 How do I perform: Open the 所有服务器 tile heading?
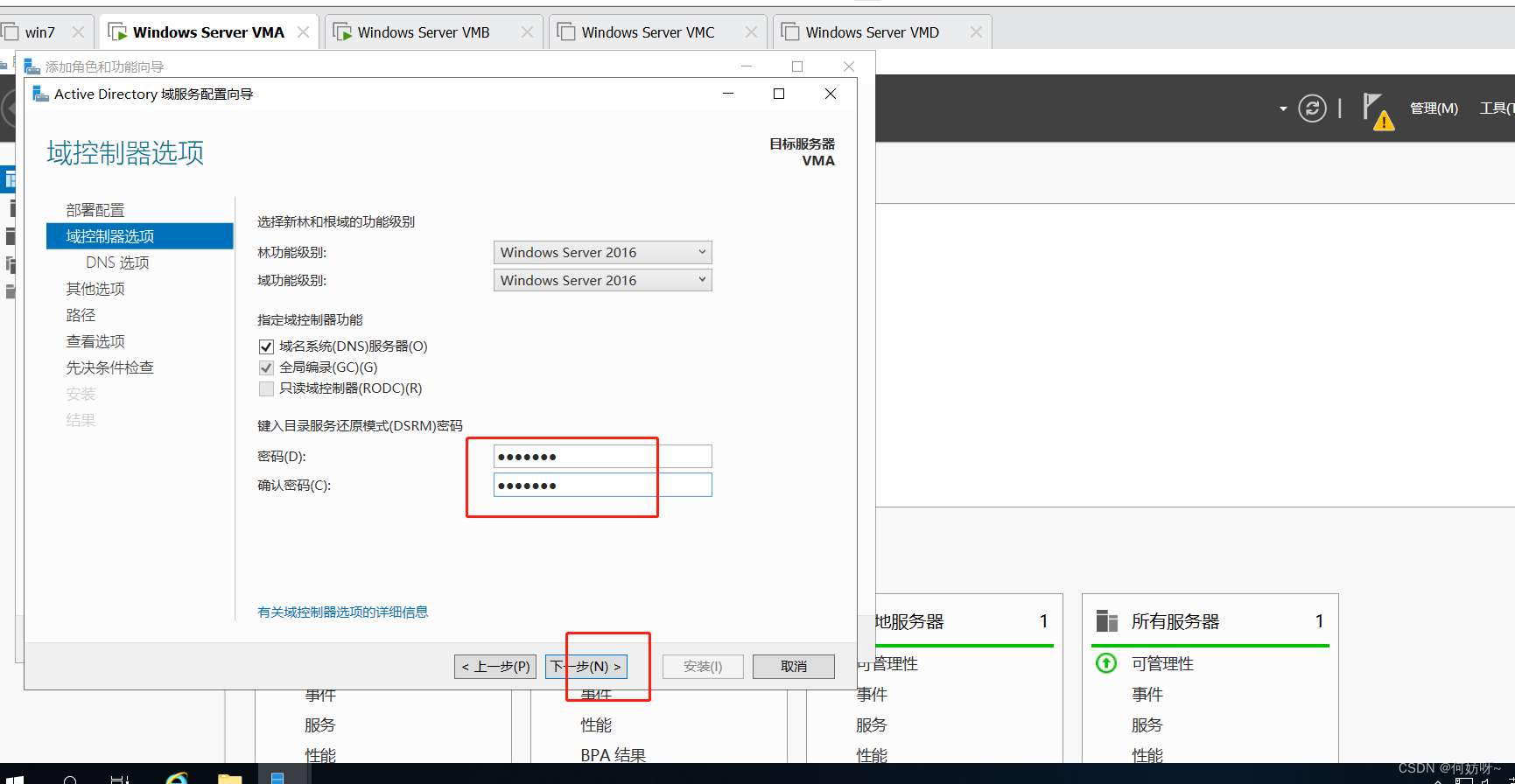coord(1175,621)
